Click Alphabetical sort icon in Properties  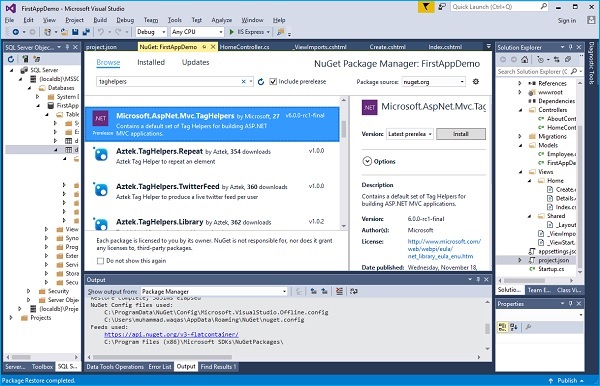click(514, 327)
